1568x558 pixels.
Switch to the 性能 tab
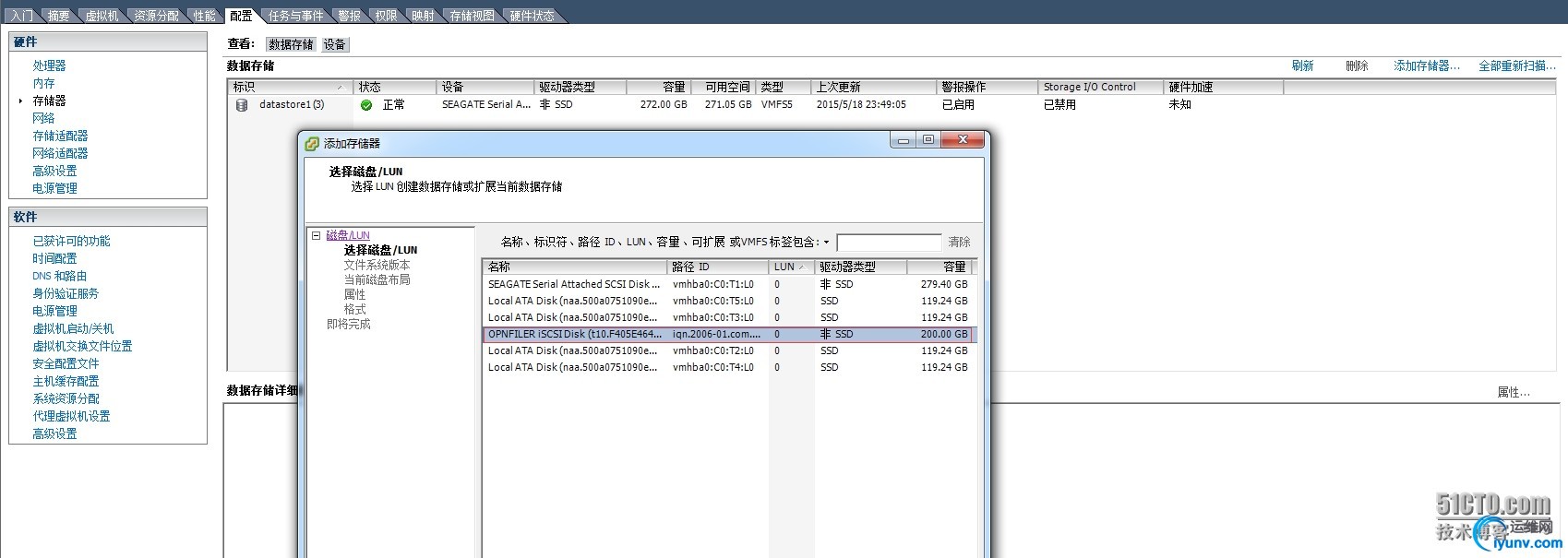[x=204, y=16]
